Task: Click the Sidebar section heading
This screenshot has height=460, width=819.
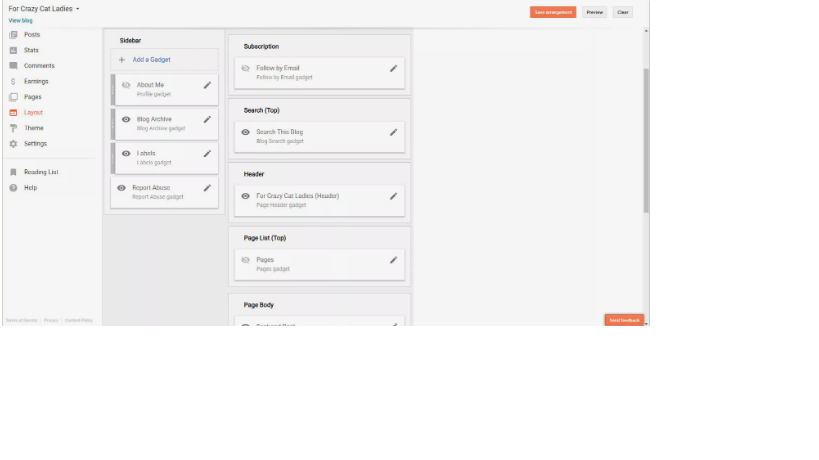Action: (130, 41)
